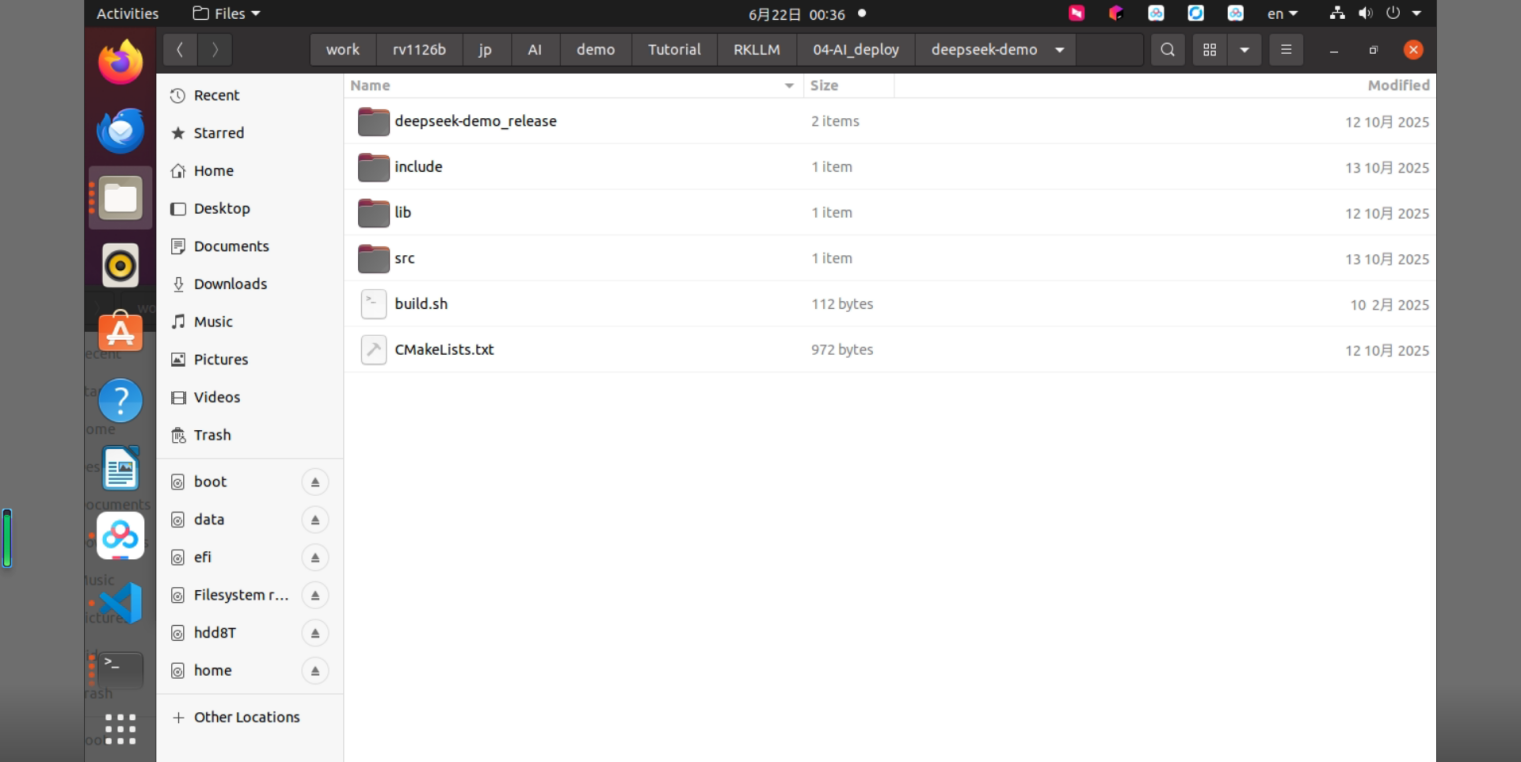Eject the hdd8T drive
This screenshot has width=1521, height=762.
point(315,633)
